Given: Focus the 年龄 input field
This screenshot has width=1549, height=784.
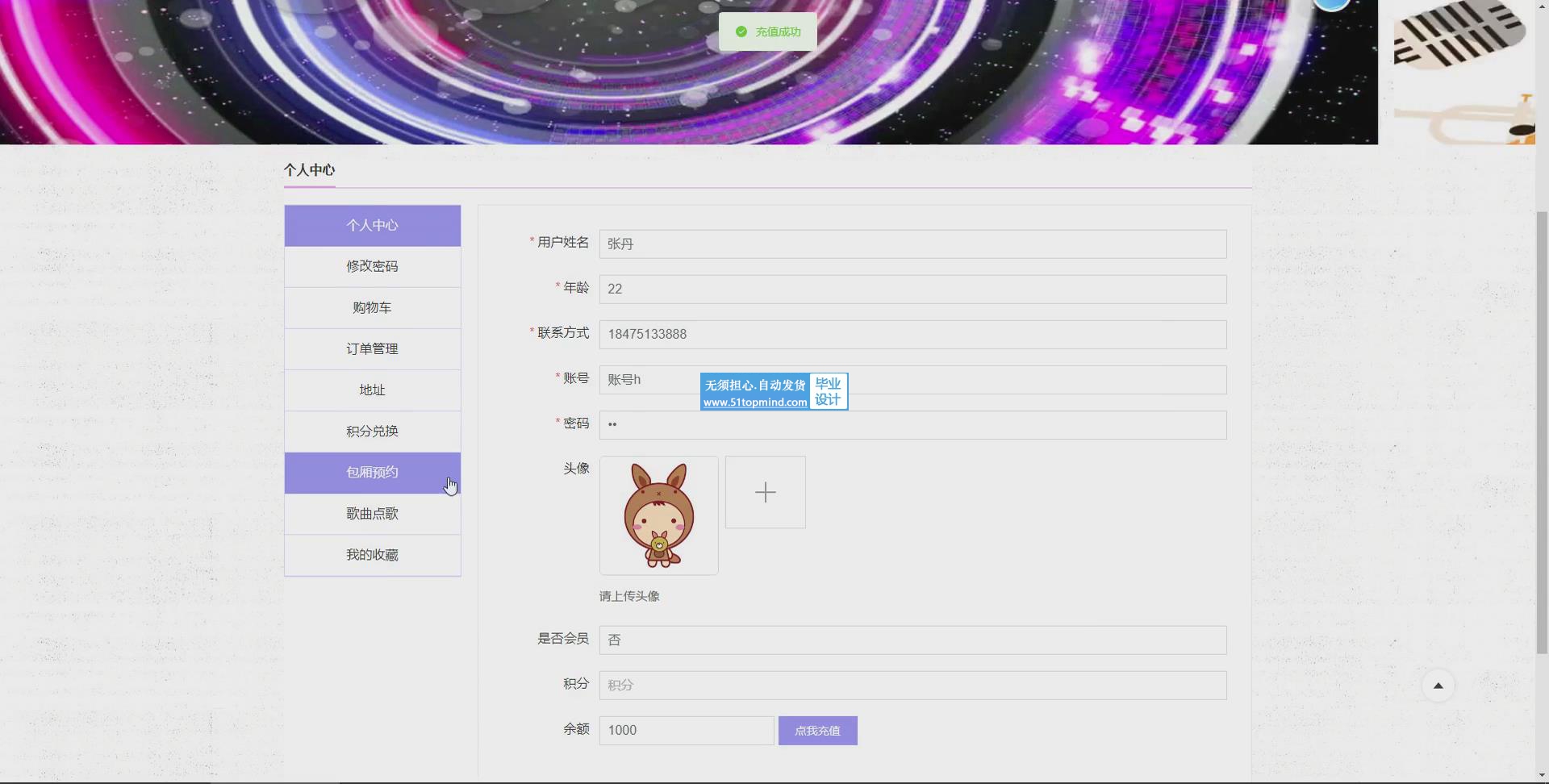Looking at the screenshot, I should pyautogui.click(x=912, y=290).
